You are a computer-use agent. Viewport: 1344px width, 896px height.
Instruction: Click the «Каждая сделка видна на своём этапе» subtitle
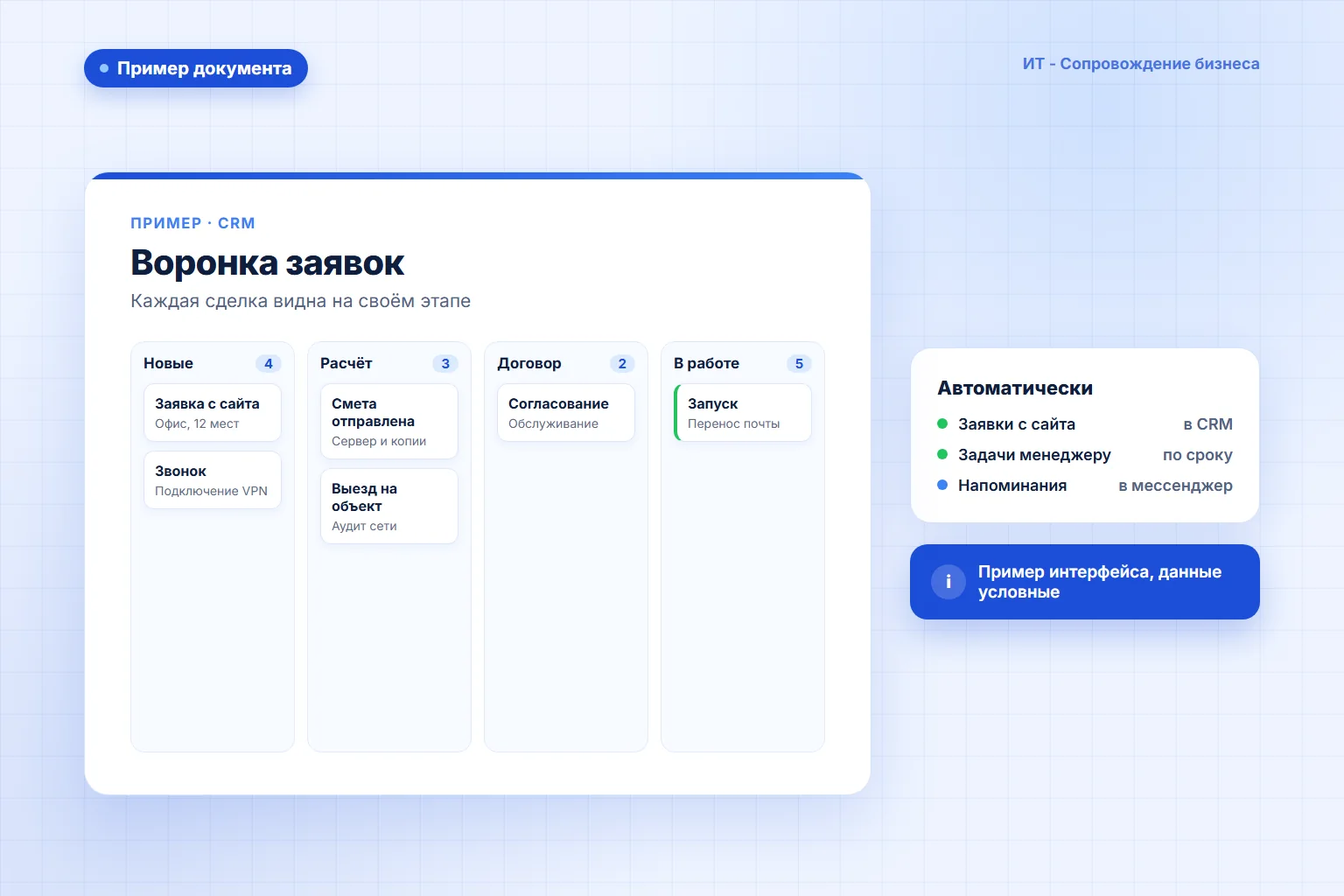300,301
